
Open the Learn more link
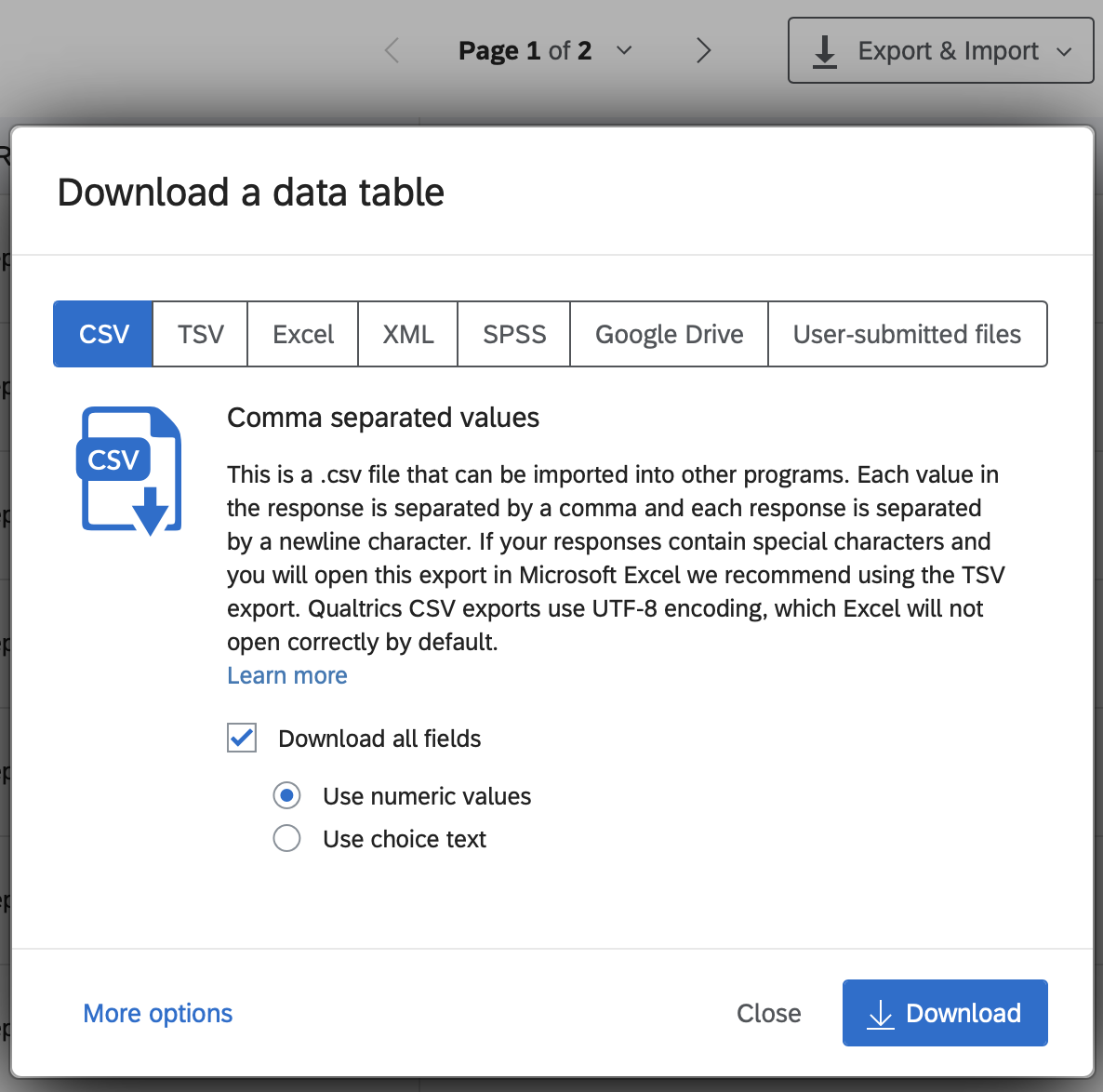point(287,675)
